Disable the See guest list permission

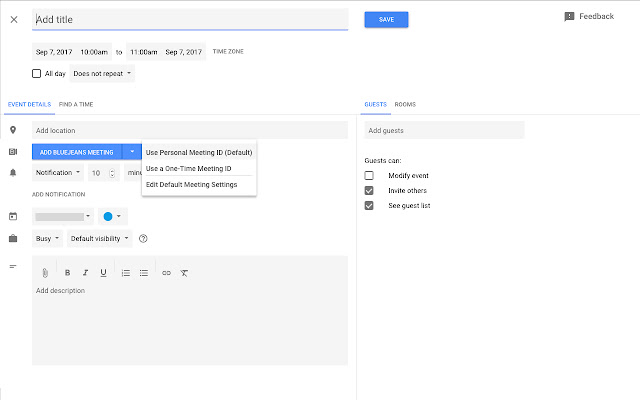(369, 205)
